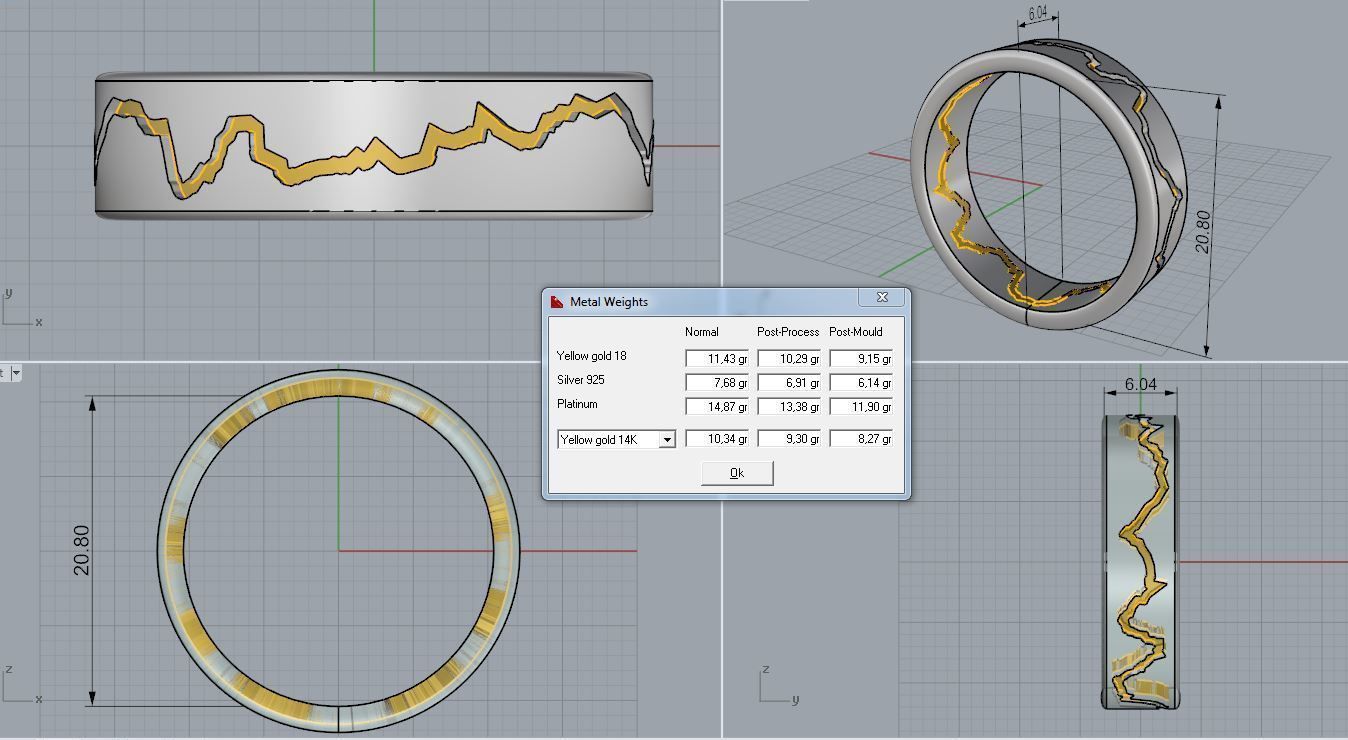Select Silver 925 Normal weight field
The height and width of the screenshot is (740, 1348).
[716, 382]
